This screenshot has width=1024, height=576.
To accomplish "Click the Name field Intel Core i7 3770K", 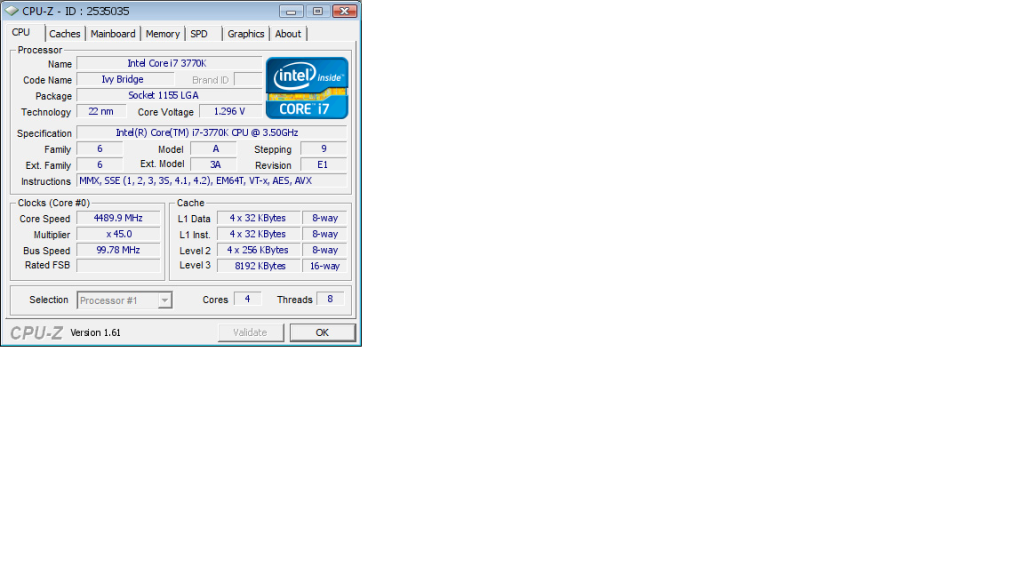I will click(169, 63).
